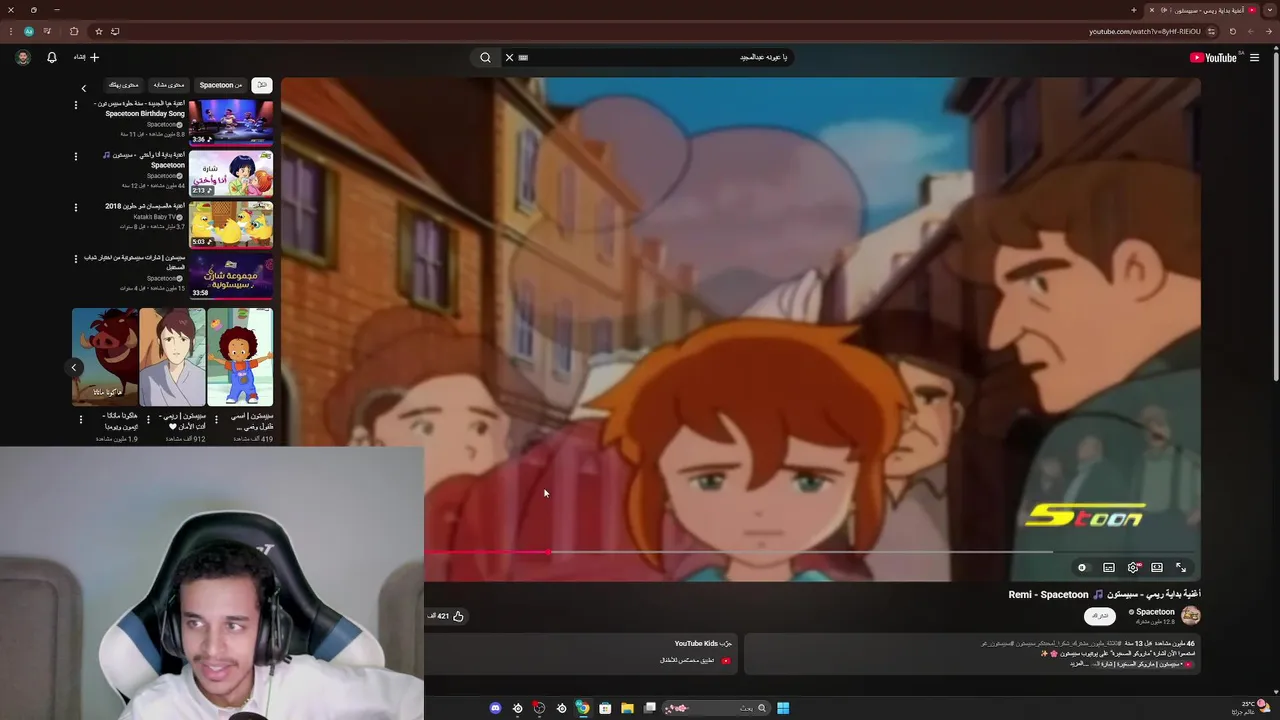Toggle subtitles on the video player
Screen dimensions: 1280x720
click(x=1109, y=567)
